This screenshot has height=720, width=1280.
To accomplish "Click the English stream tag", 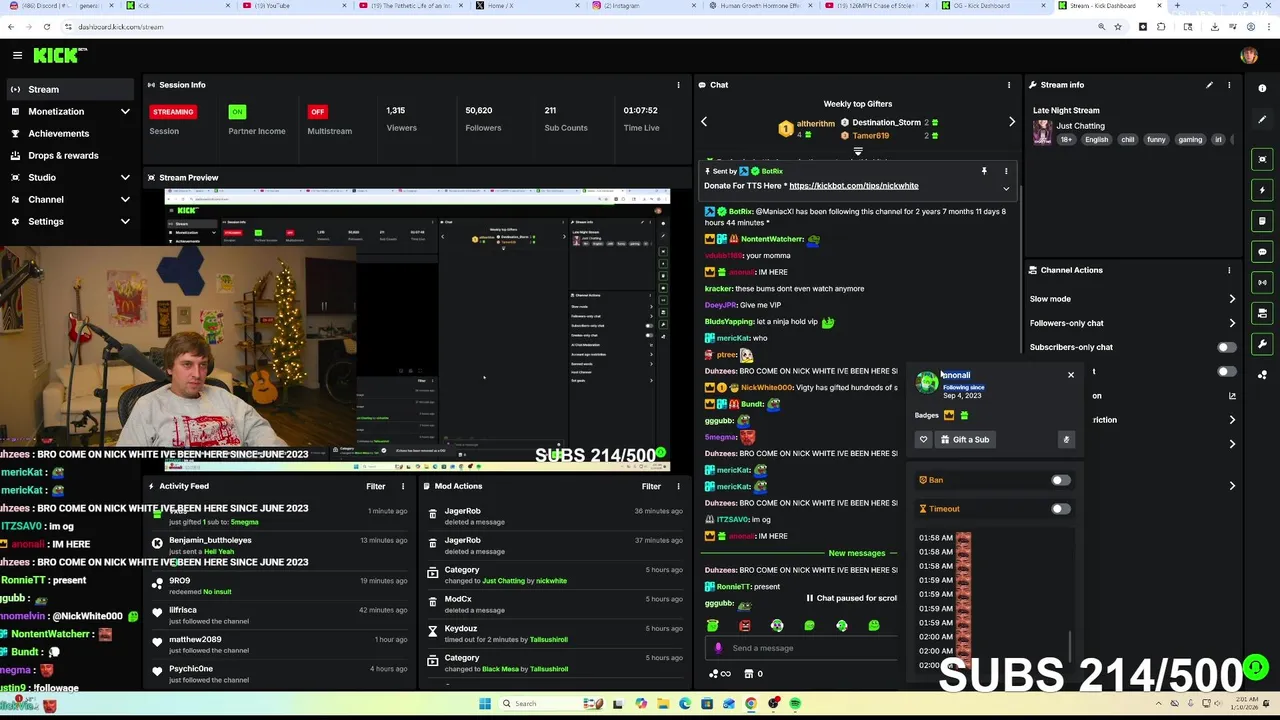I will (x=1097, y=140).
